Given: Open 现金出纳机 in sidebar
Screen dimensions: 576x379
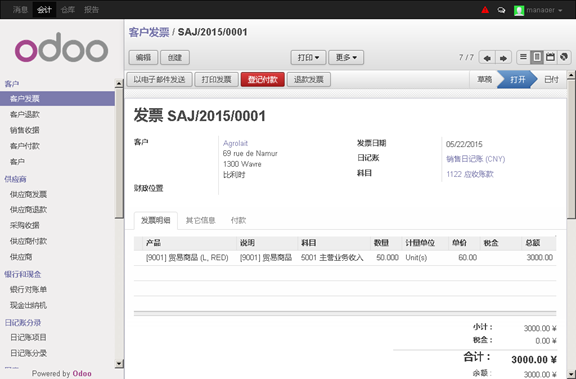Looking at the screenshot, I should [28, 305].
